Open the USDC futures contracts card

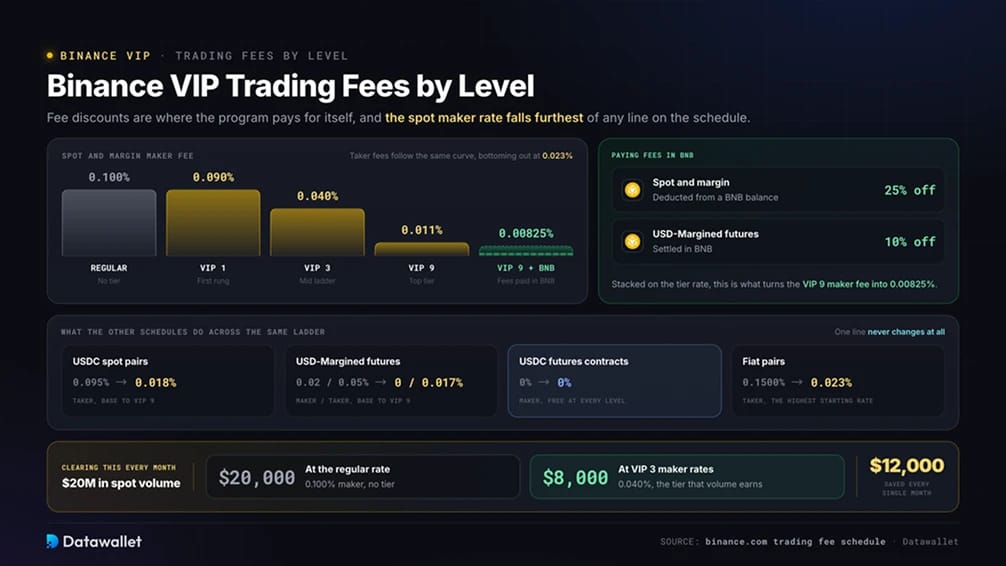615,381
